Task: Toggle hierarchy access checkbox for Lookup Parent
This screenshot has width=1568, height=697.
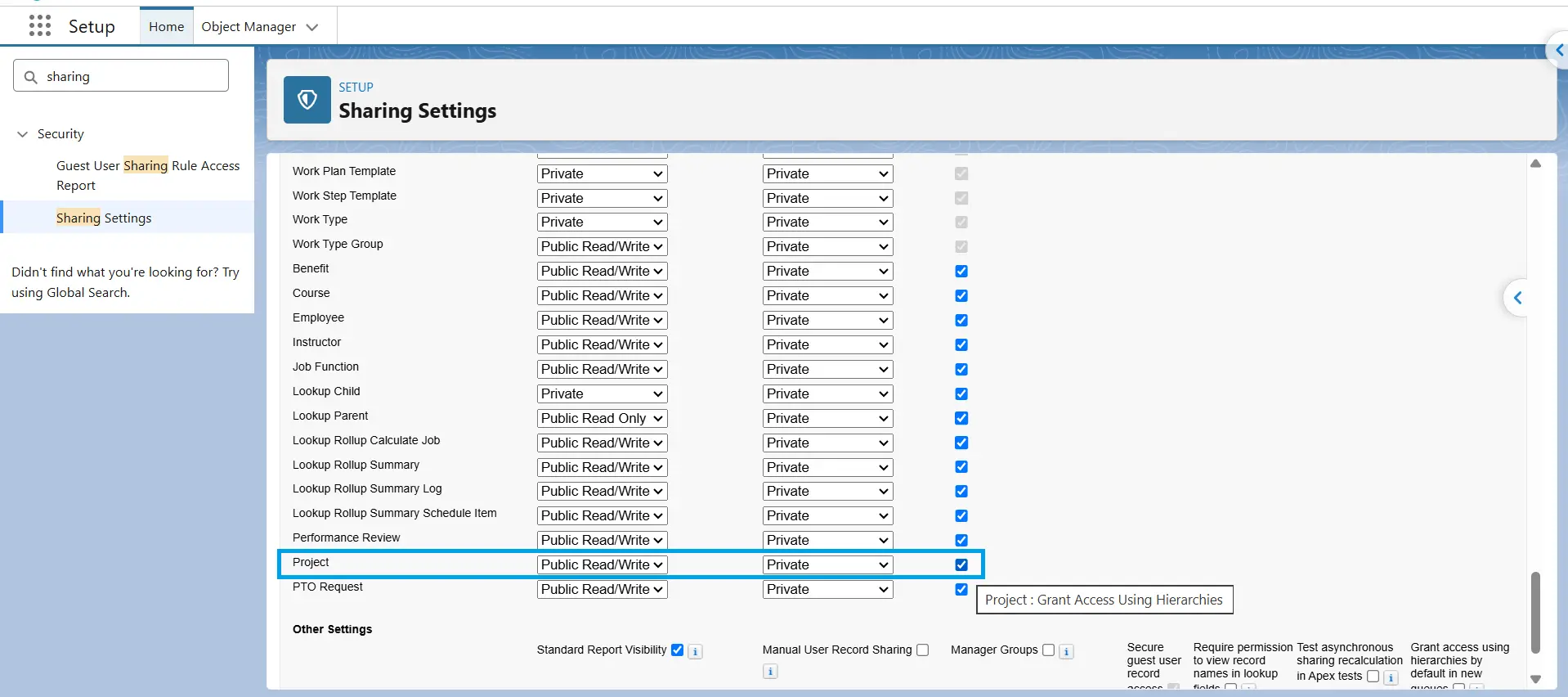Action: point(961,418)
